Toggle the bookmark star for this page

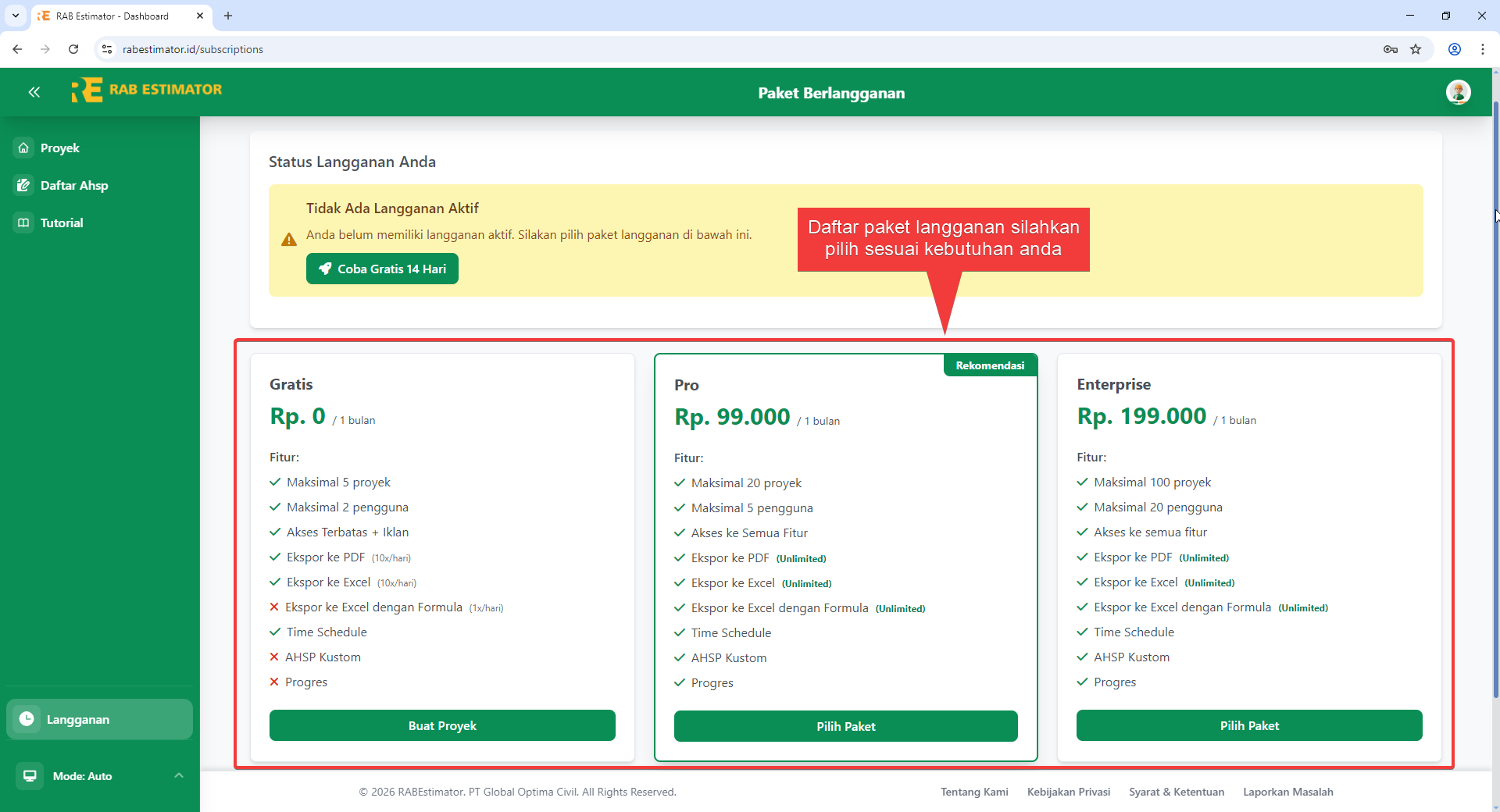tap(1416, 49)
